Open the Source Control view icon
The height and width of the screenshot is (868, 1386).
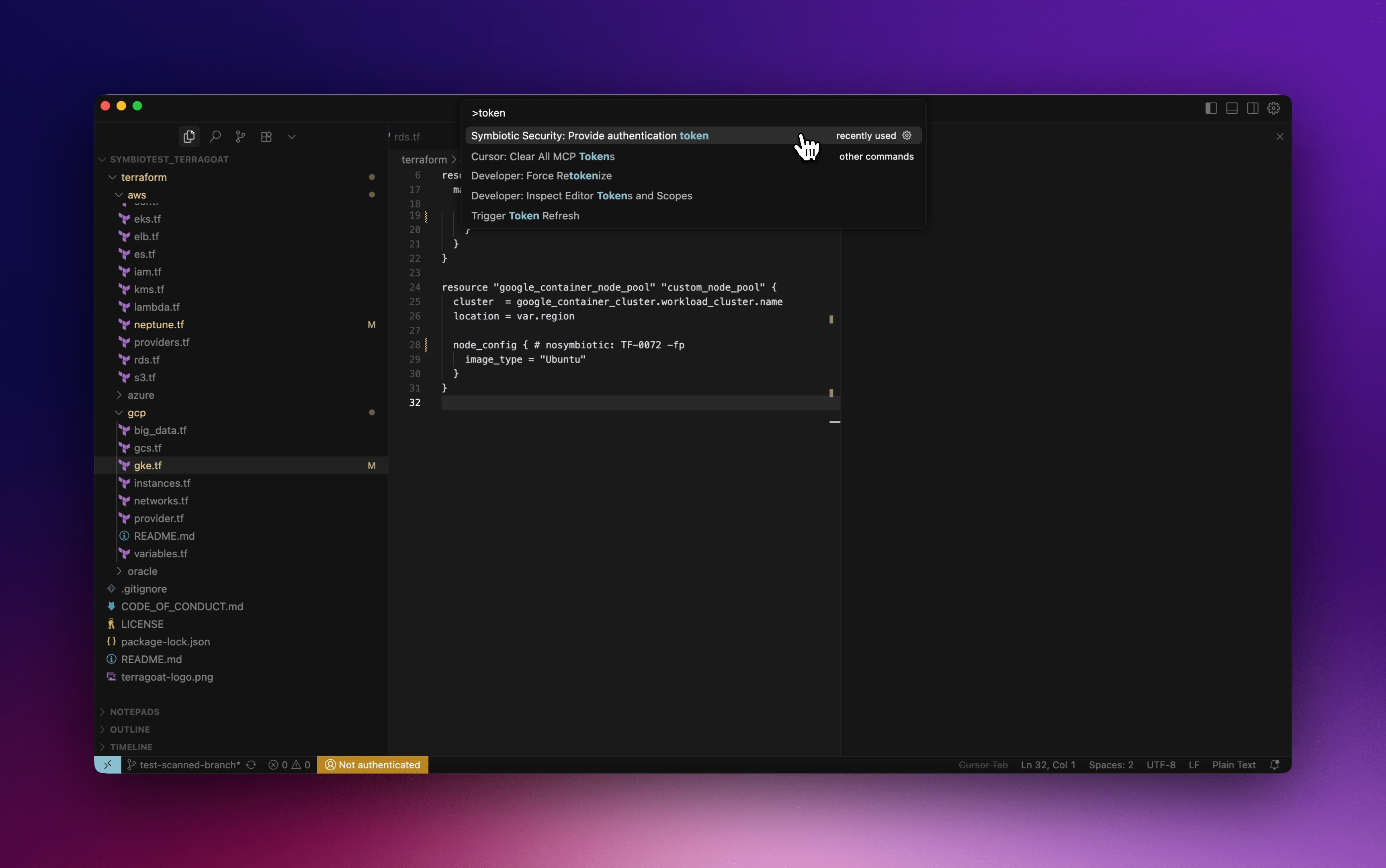coord(240,137)
